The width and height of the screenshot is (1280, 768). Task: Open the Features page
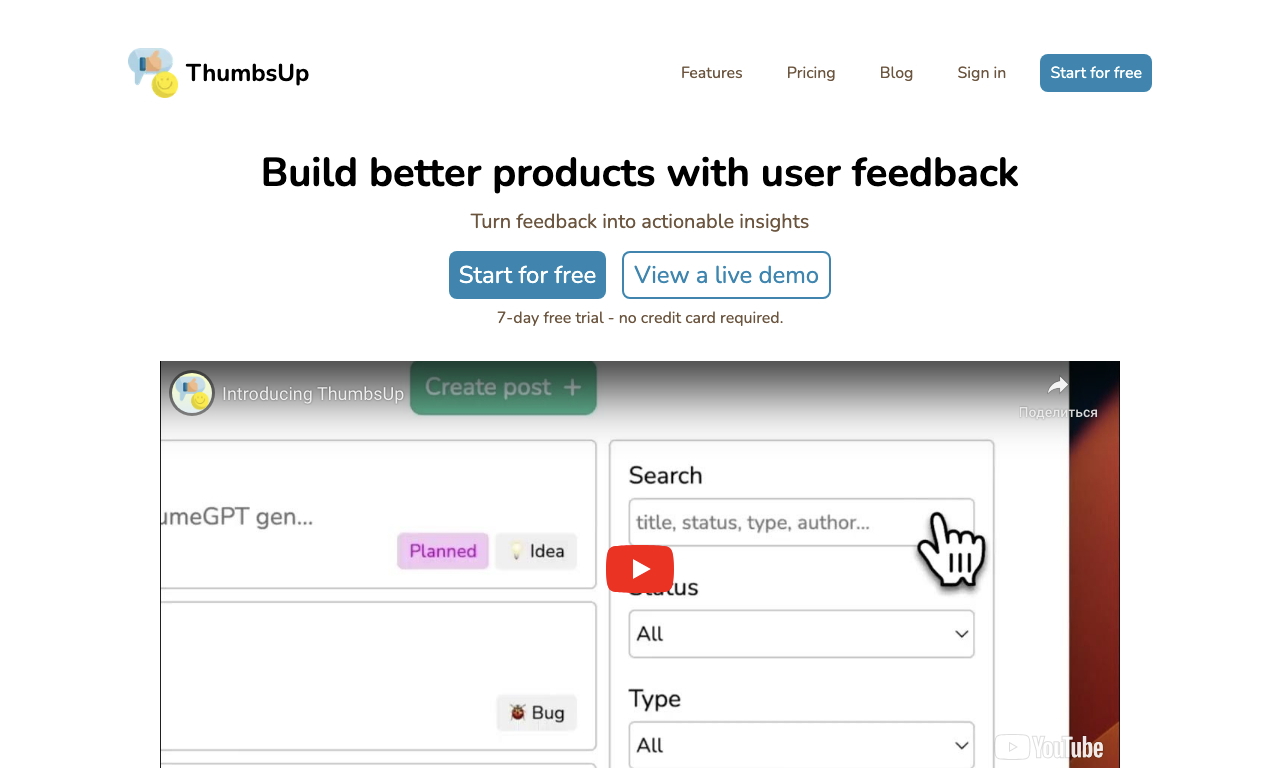712,73
